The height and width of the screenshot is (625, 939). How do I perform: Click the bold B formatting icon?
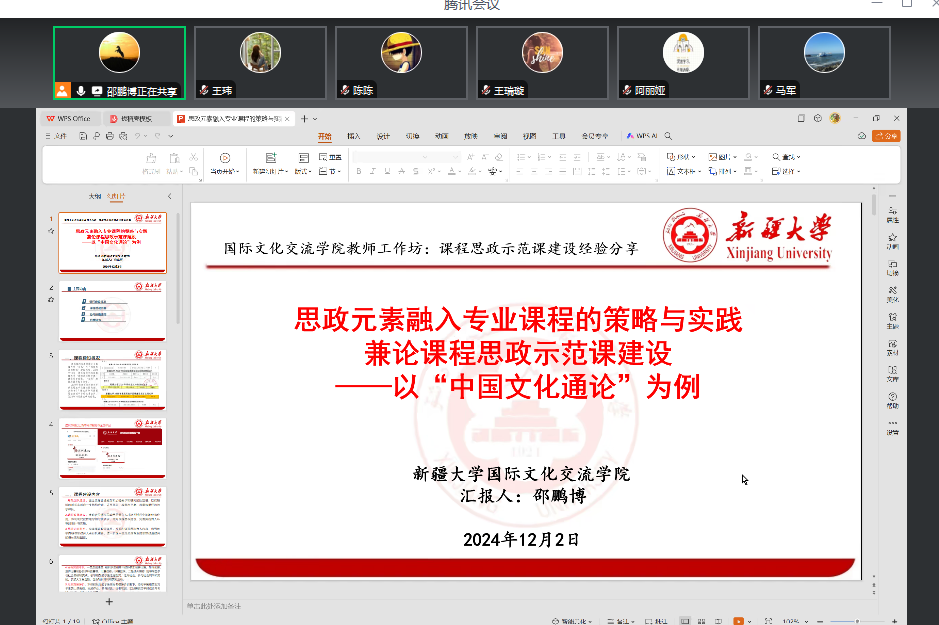point(358,172)
